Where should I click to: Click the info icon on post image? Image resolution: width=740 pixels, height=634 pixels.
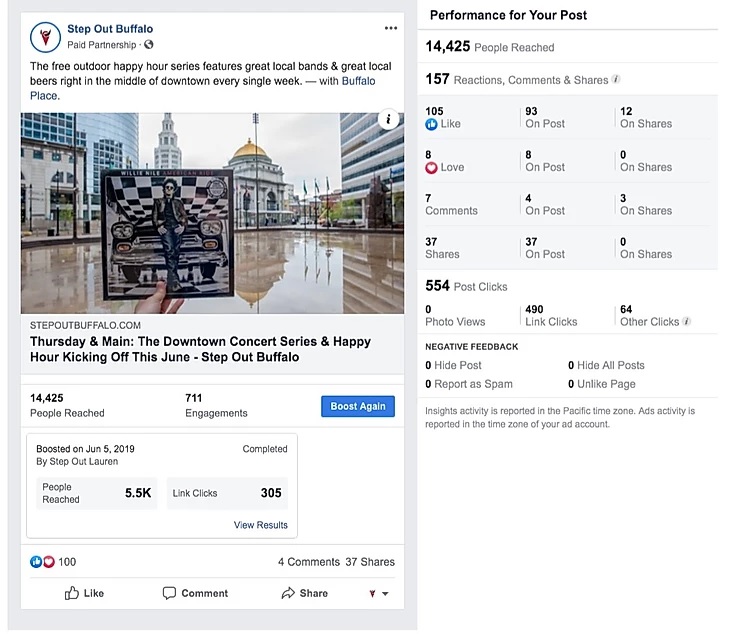(388, 119)
